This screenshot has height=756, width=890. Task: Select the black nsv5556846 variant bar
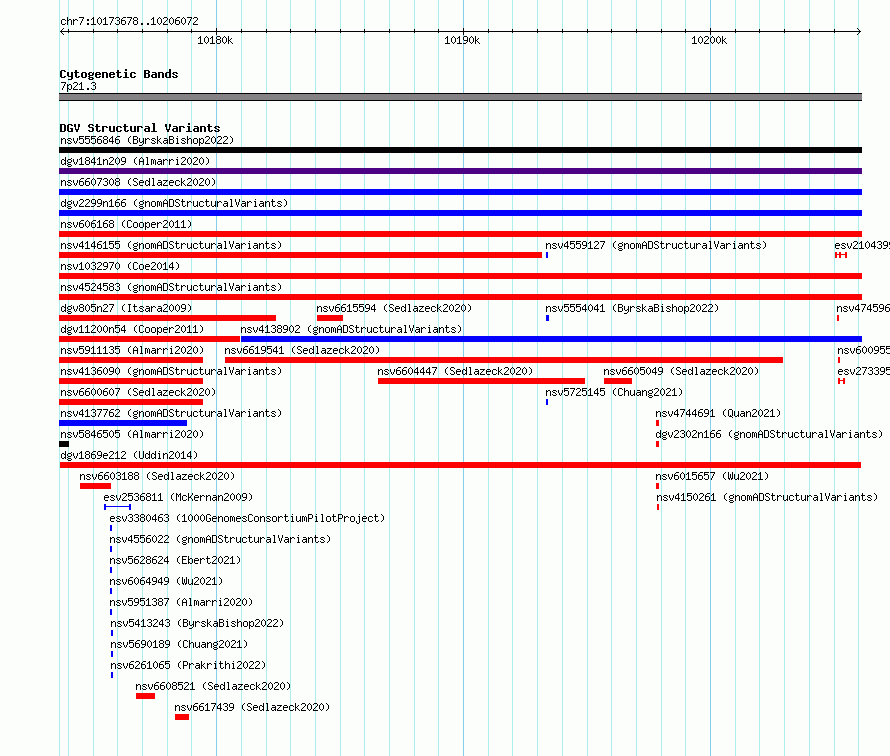click(x=460, y=150)
